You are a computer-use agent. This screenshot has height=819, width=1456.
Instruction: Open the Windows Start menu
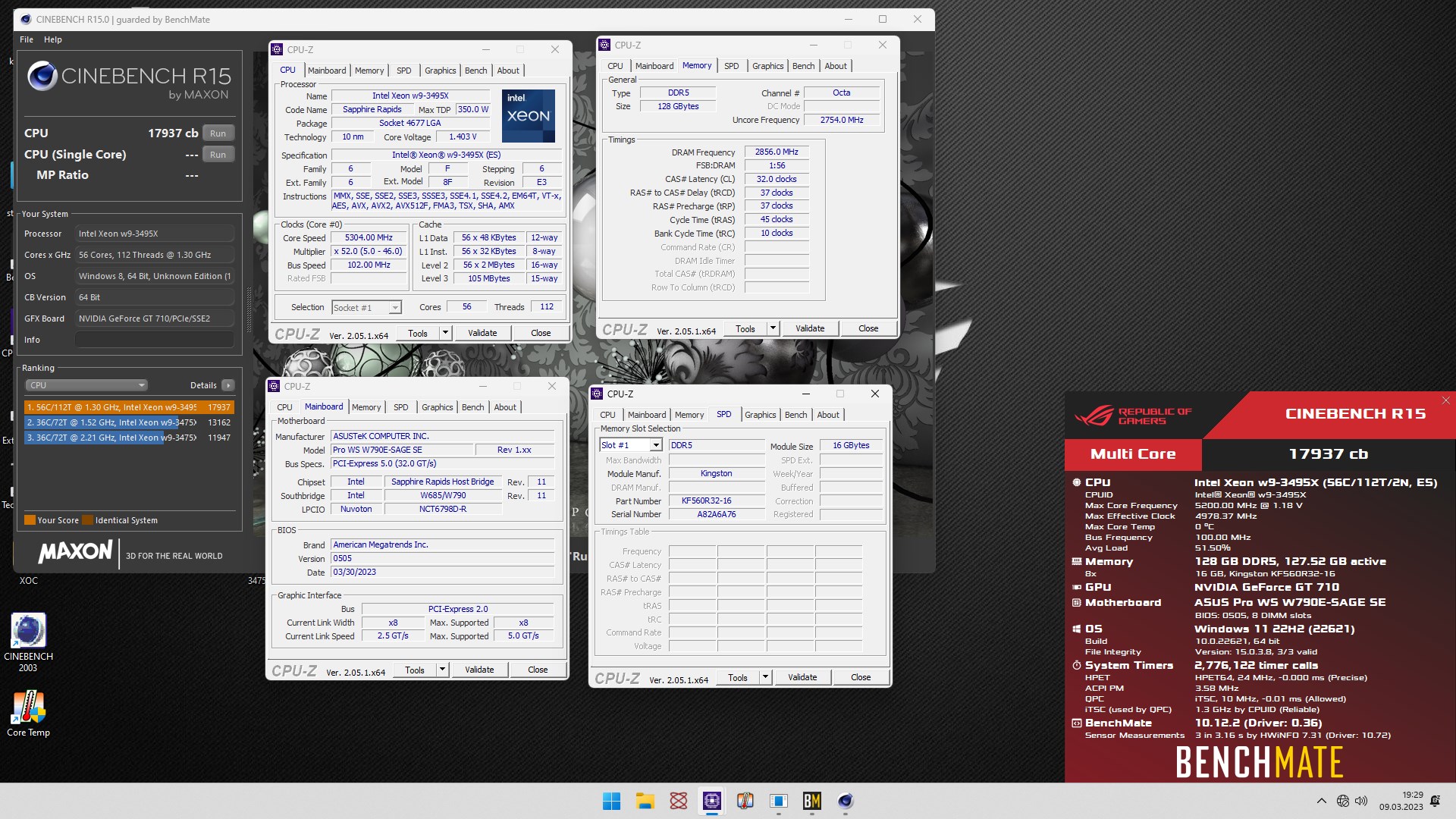(x=611, y=801)
